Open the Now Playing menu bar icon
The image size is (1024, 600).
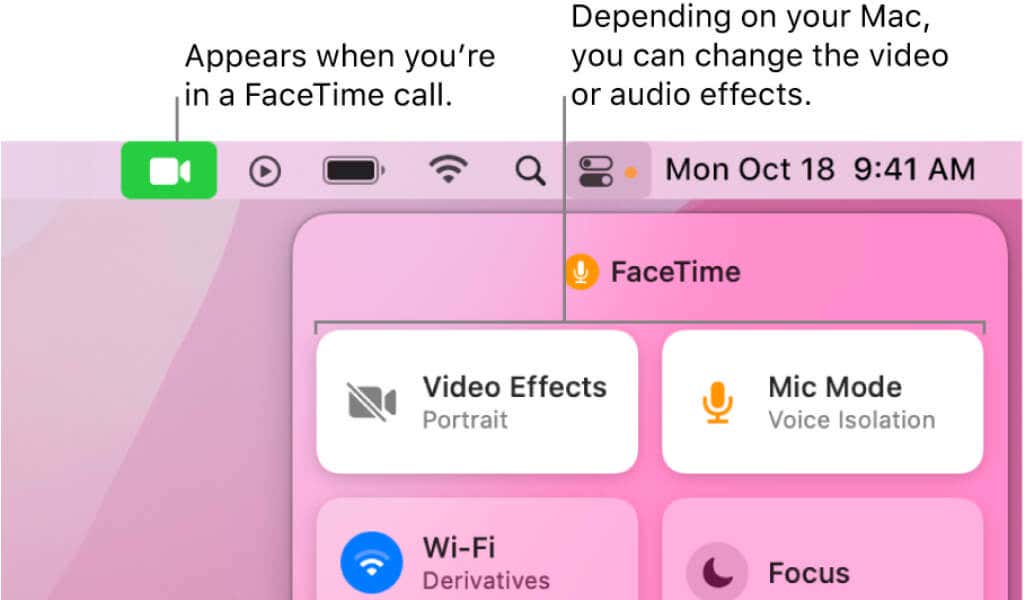(264, 171)
